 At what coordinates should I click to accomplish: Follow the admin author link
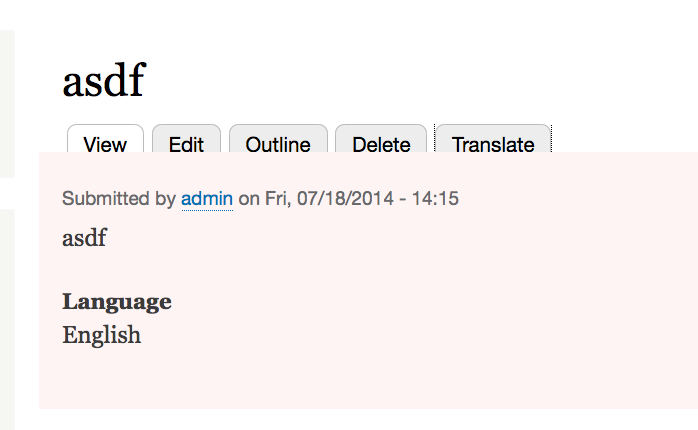207,199
